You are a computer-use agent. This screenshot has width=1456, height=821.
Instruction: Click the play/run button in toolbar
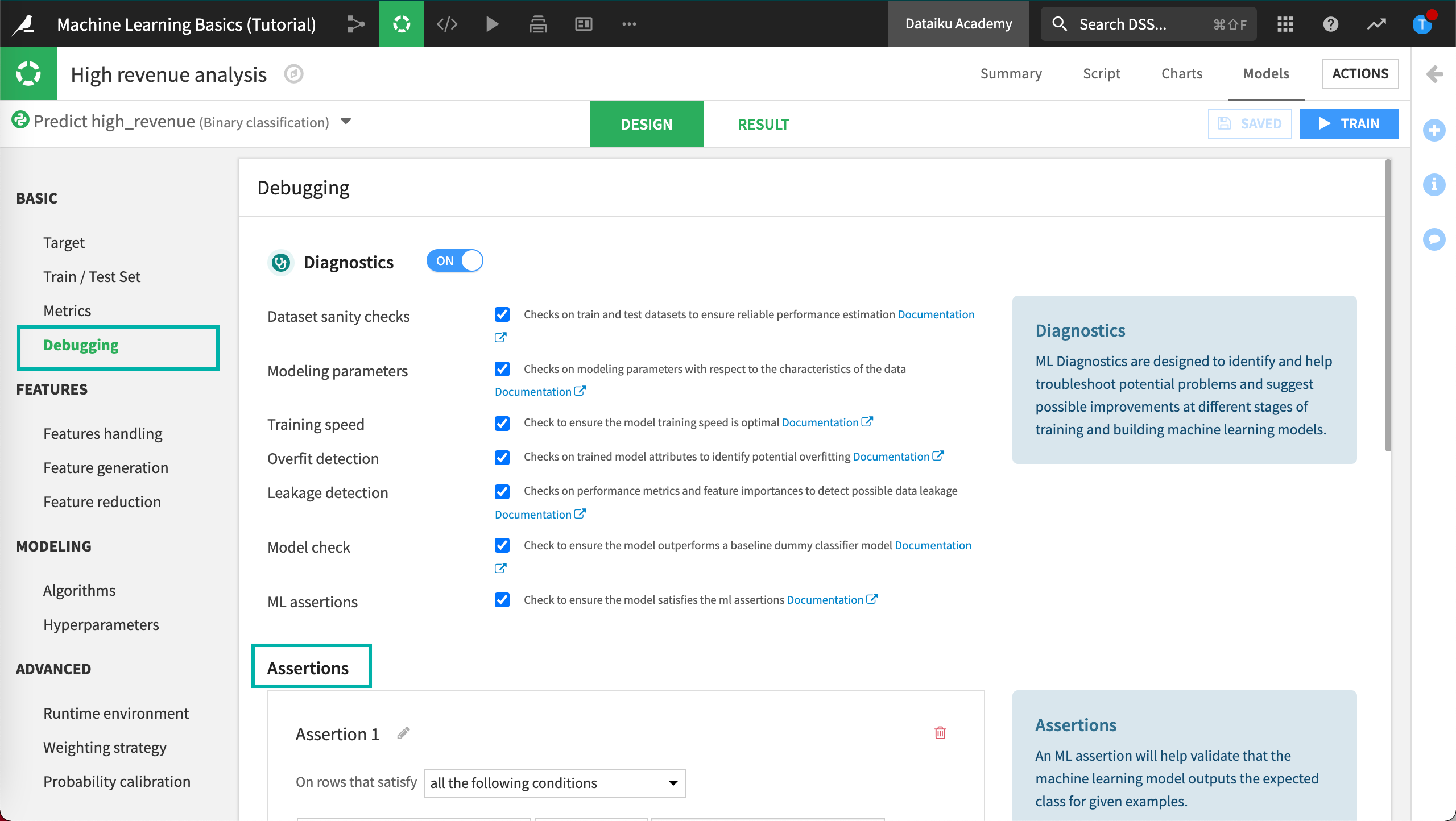click(x=494, y=22)
